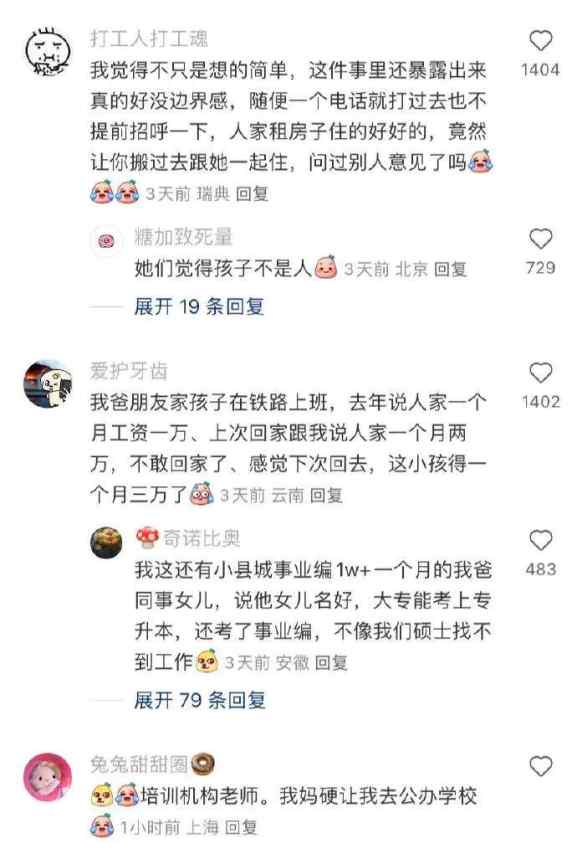Tap the heart on 兔兔甜甜圈's comment
This screenshot has width=577, height=864.
click(x=540, y=766)
